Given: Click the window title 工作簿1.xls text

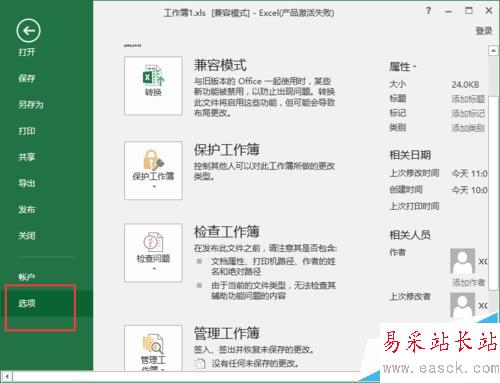Looking at the screenshot, I should click(184, 13).
